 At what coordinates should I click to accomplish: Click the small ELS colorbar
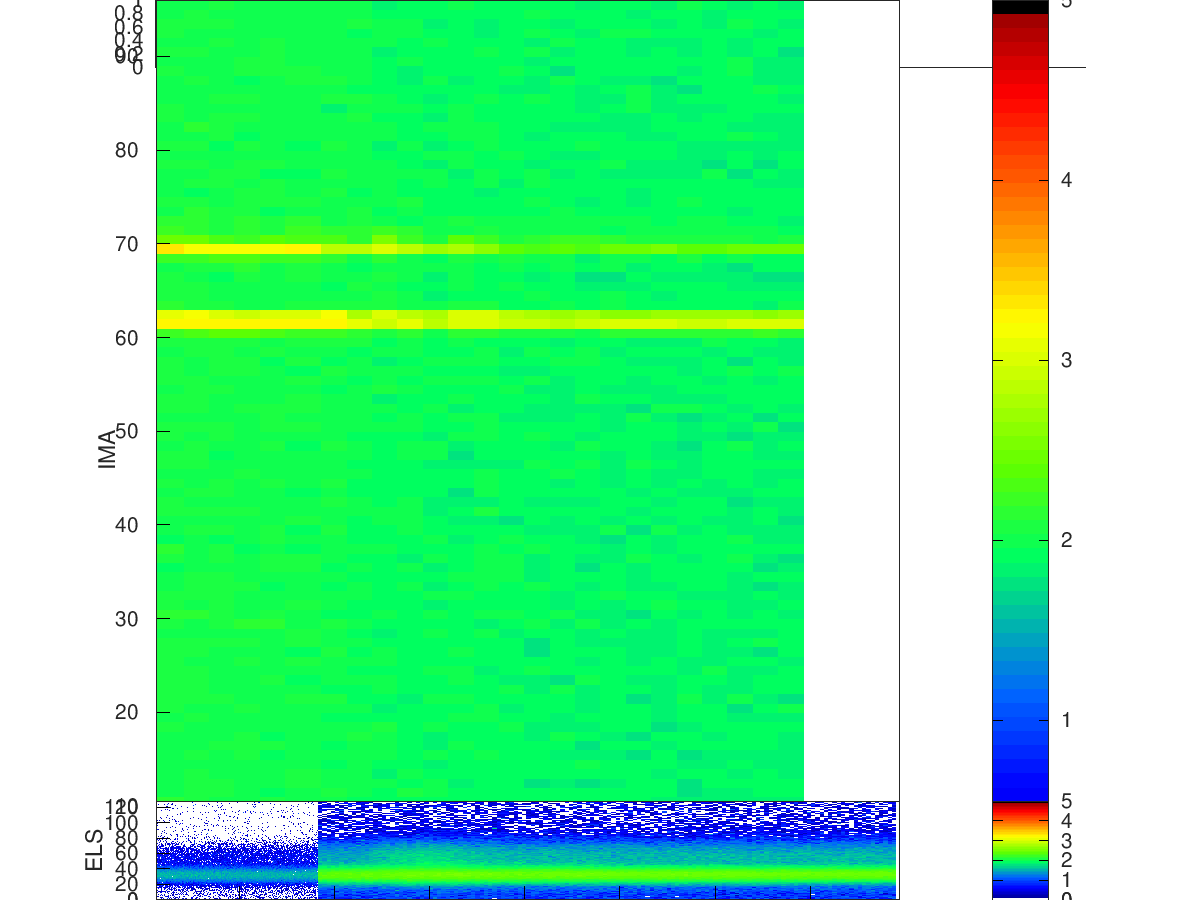coord(1019,850)
